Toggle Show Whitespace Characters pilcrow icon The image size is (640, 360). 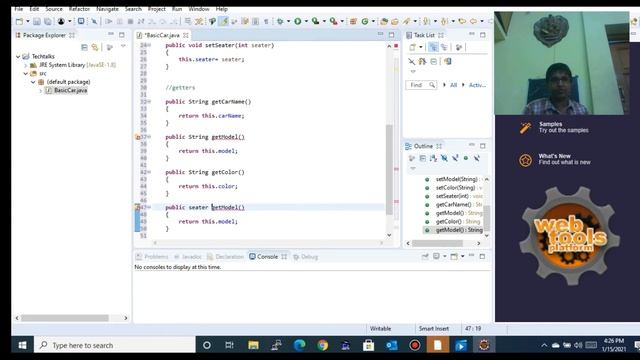point(266,21)
